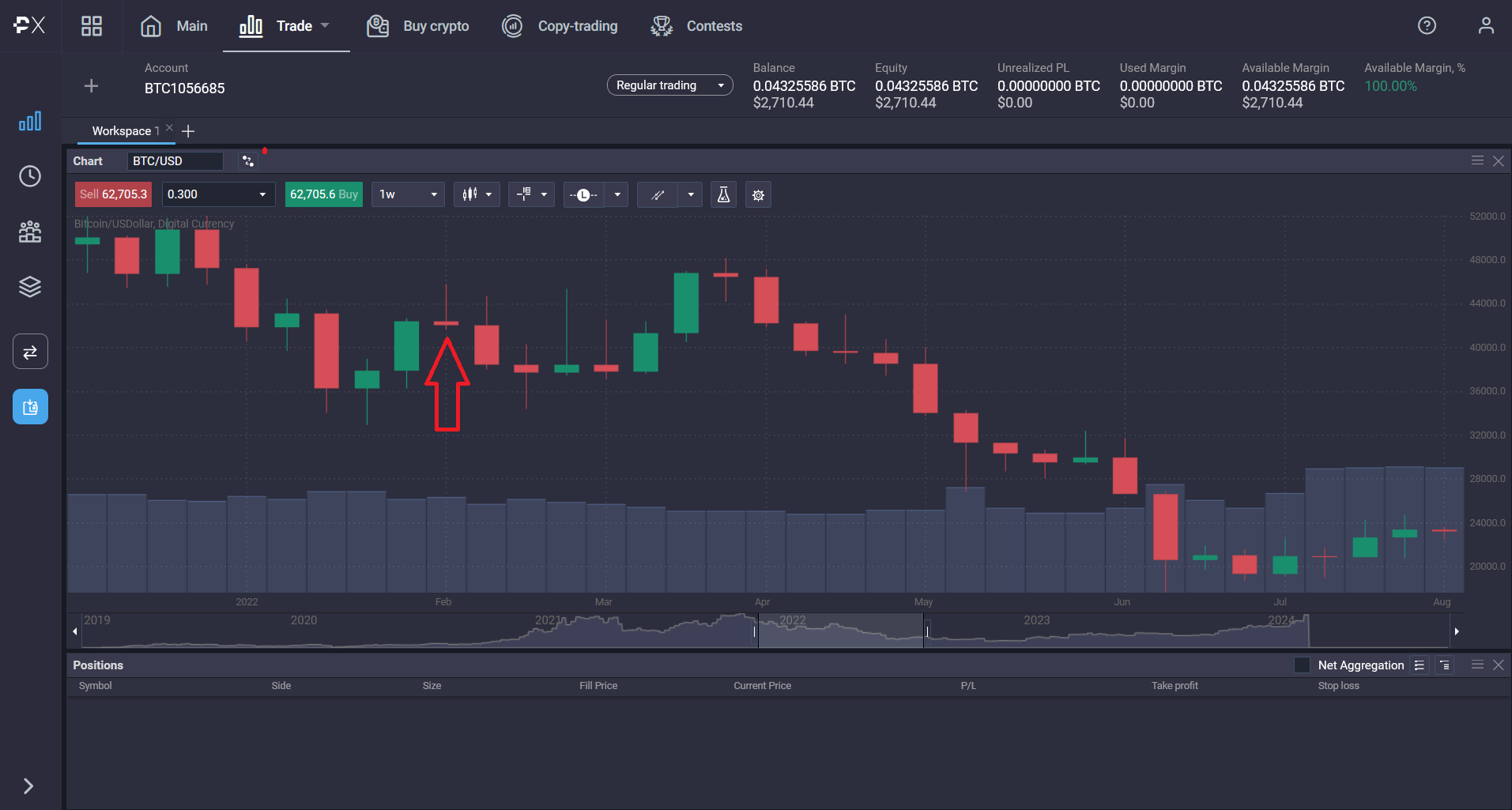Click the selected 2022 range in navigator

[x=841, y=631]
